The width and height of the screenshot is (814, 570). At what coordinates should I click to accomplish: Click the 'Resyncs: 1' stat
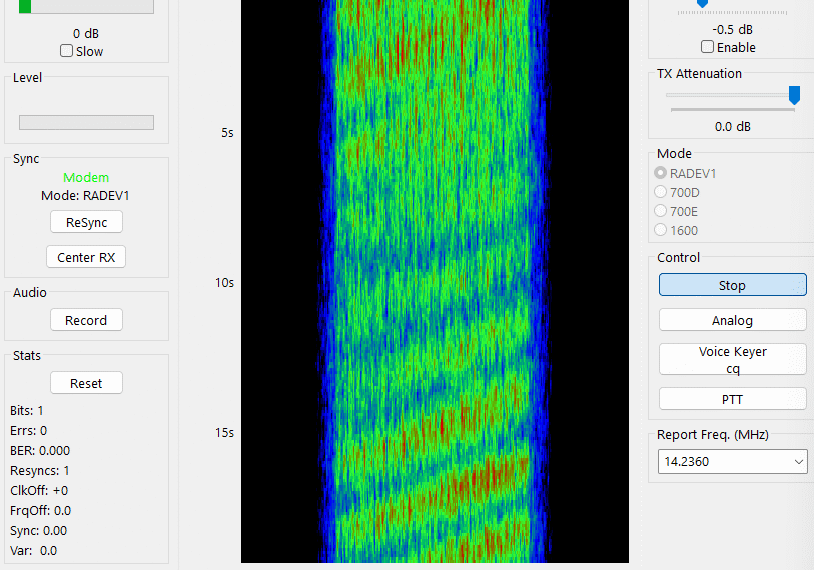pos(39,470)
